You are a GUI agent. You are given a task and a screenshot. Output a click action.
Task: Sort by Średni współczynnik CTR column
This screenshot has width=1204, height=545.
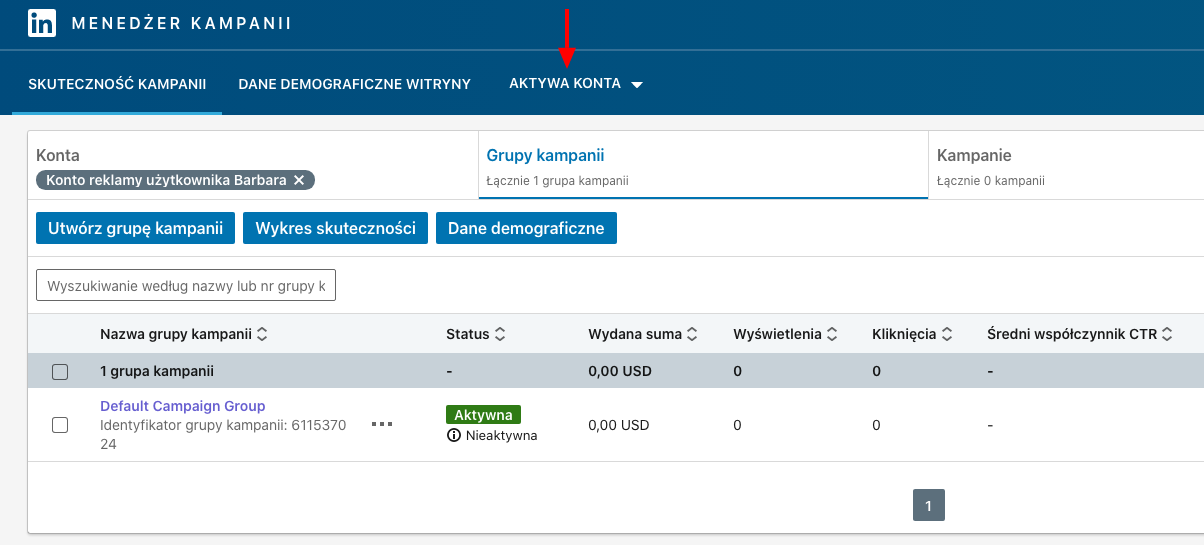1166,335
